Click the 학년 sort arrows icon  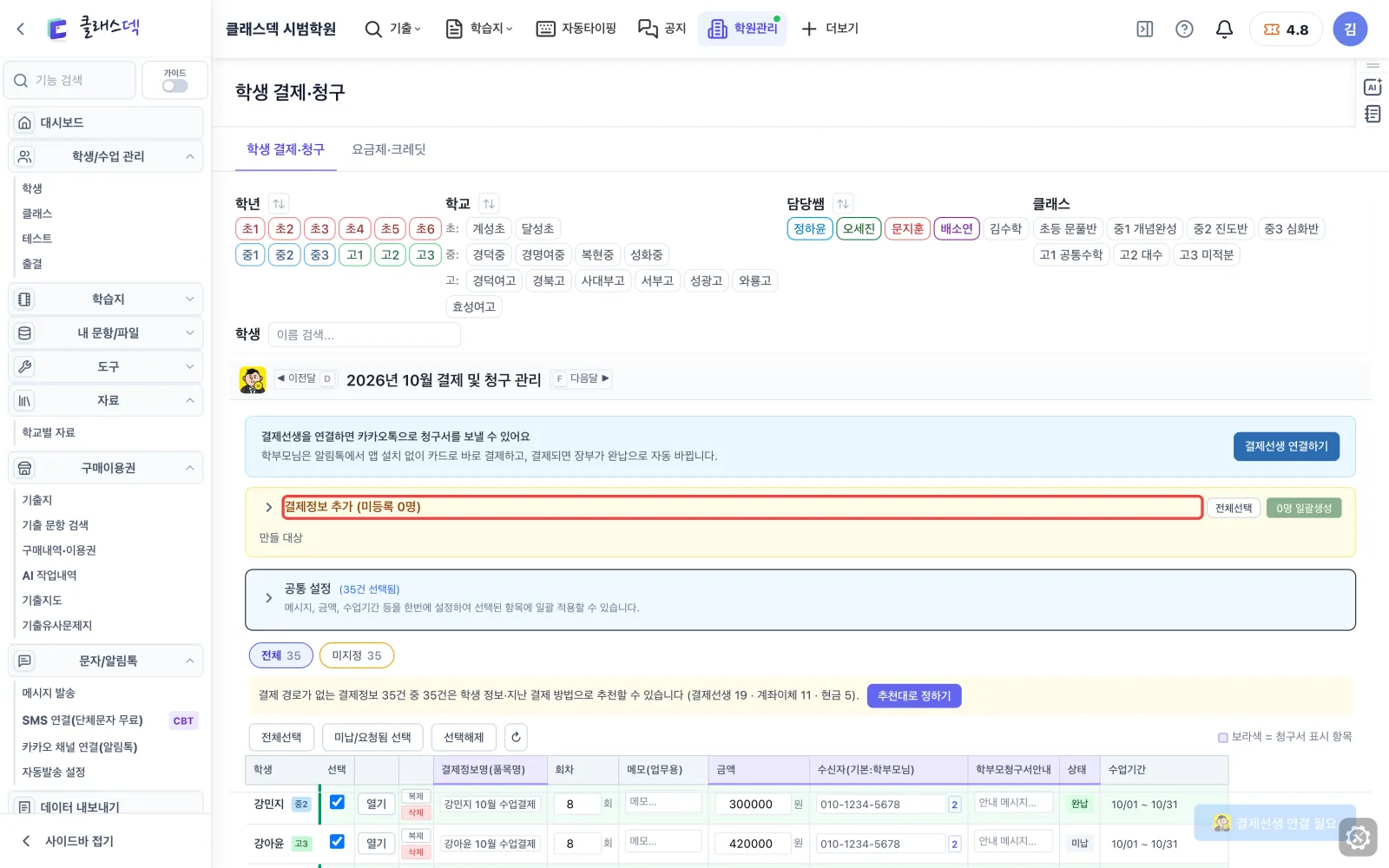tap(279, 204)
